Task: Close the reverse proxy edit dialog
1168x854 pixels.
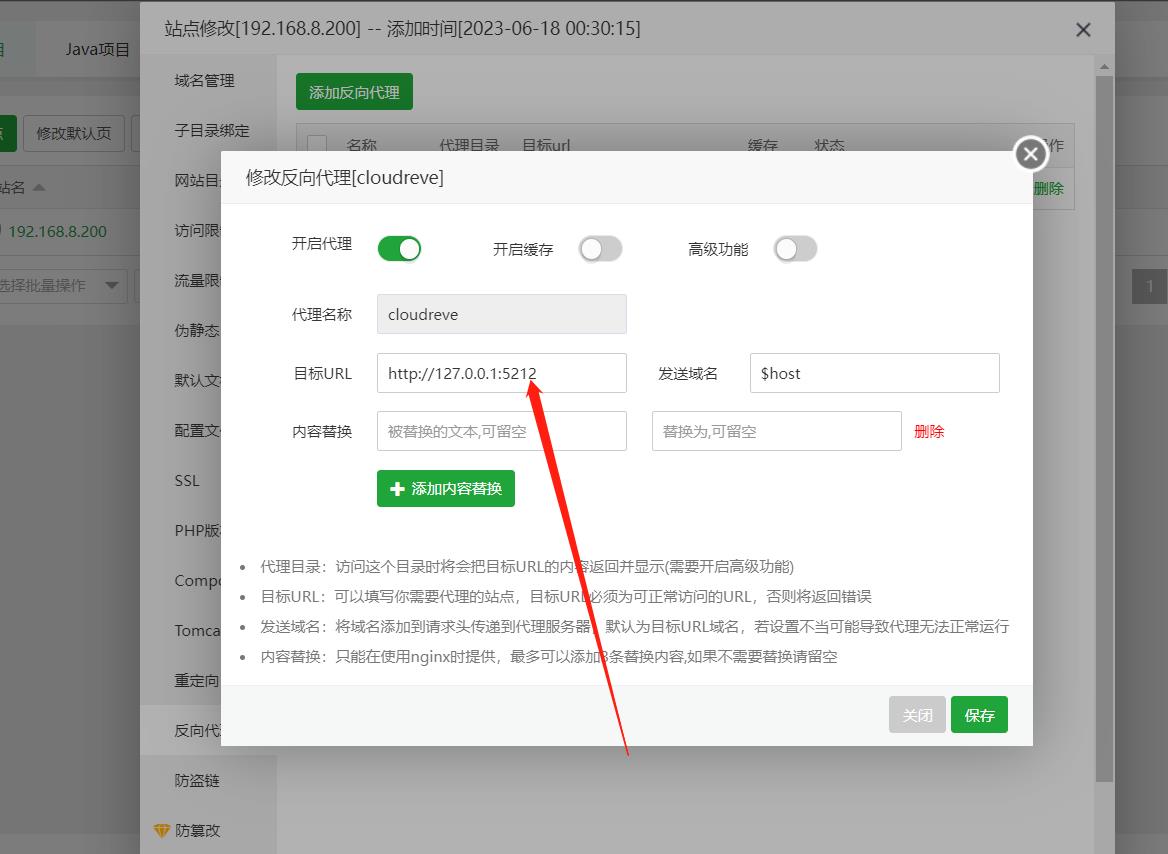Action: [1030, 154]
